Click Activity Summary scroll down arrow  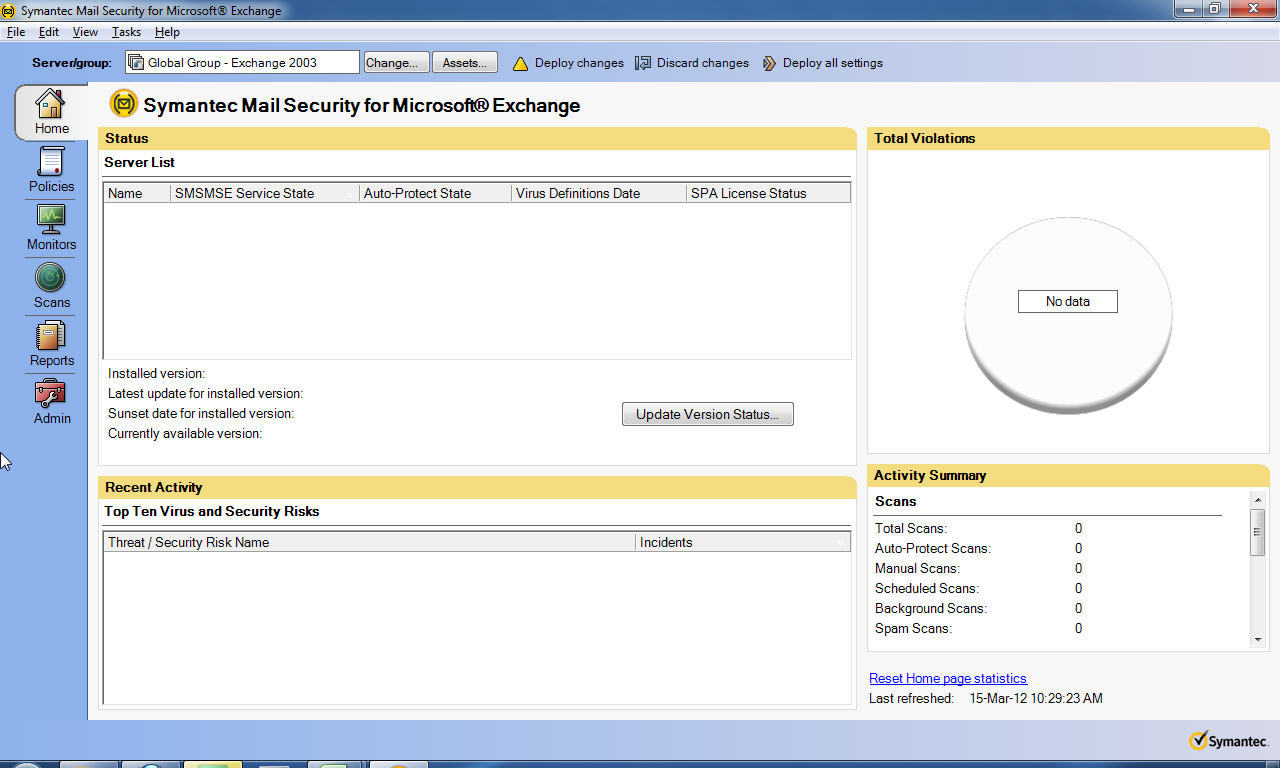[x=1258, y=640]
